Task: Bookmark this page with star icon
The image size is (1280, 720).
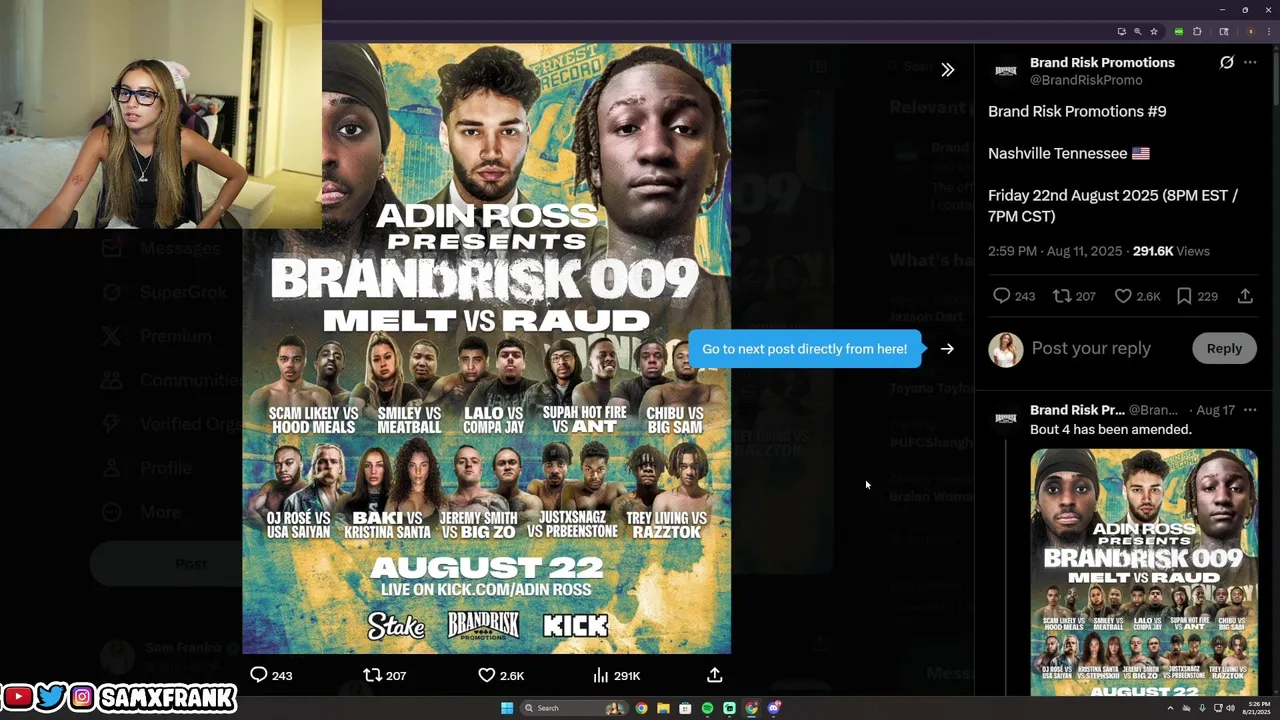Action: [1154, 31]
